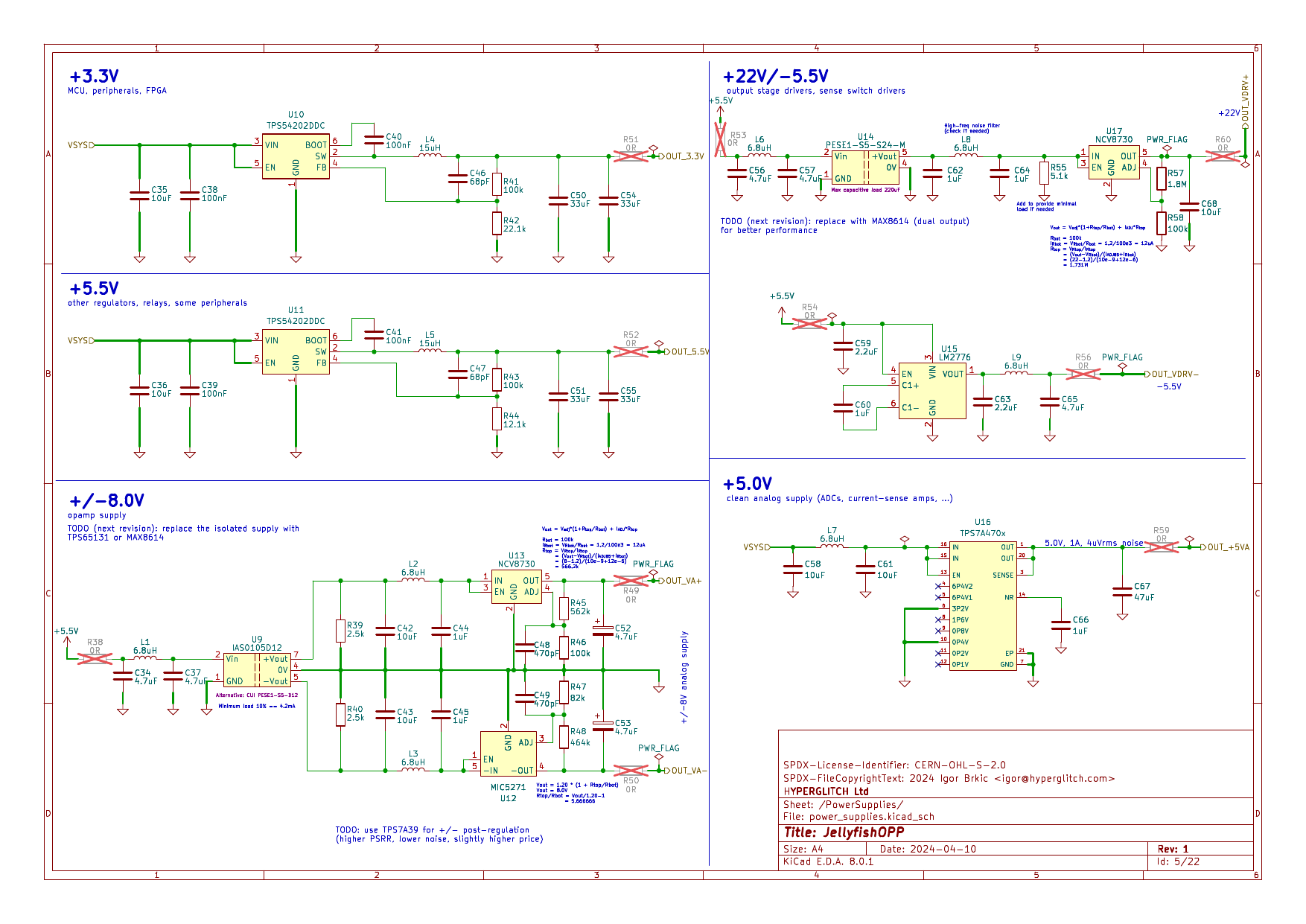Click the crossed-out R51 0R resistor
Image resolution: width=1306 pixels, height=924 pixels.
point(631,156)
